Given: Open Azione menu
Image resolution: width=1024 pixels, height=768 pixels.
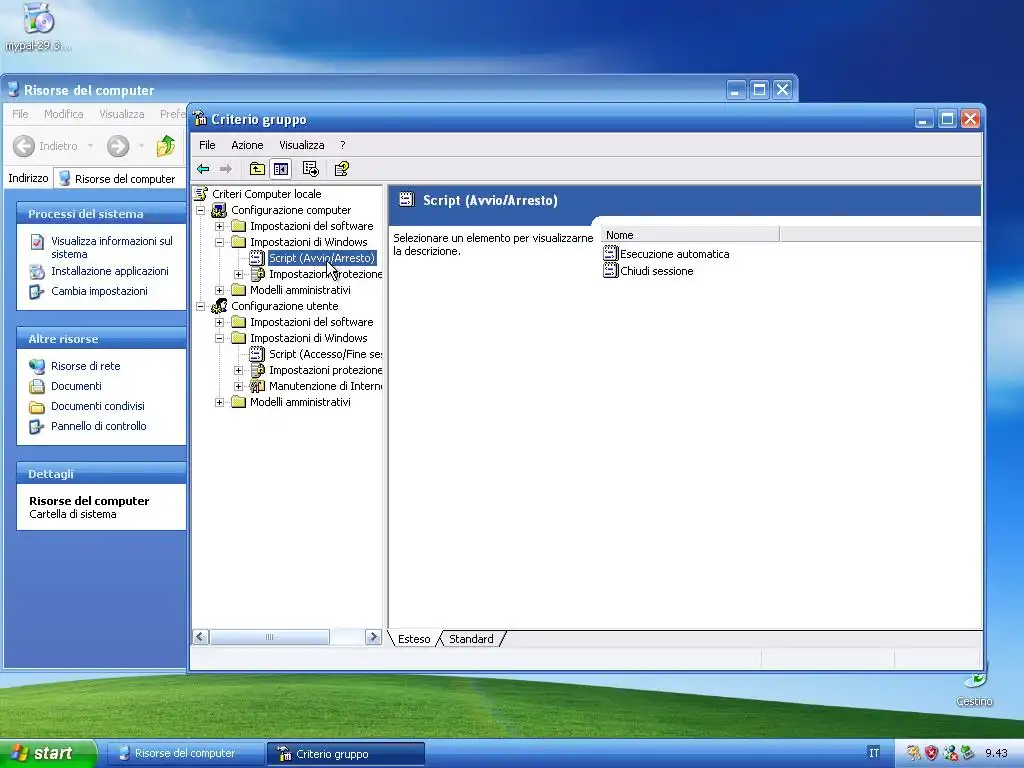Looking at the screenshot, I should [x=247, y=145].
